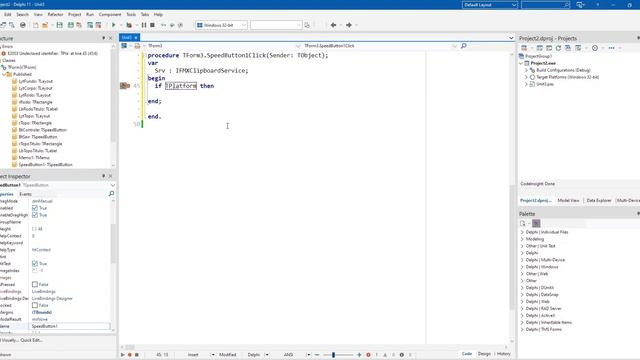
Task: Expand Delphi | DUnitX palette category
Action: pyautogui.click(x=522, y=288)
